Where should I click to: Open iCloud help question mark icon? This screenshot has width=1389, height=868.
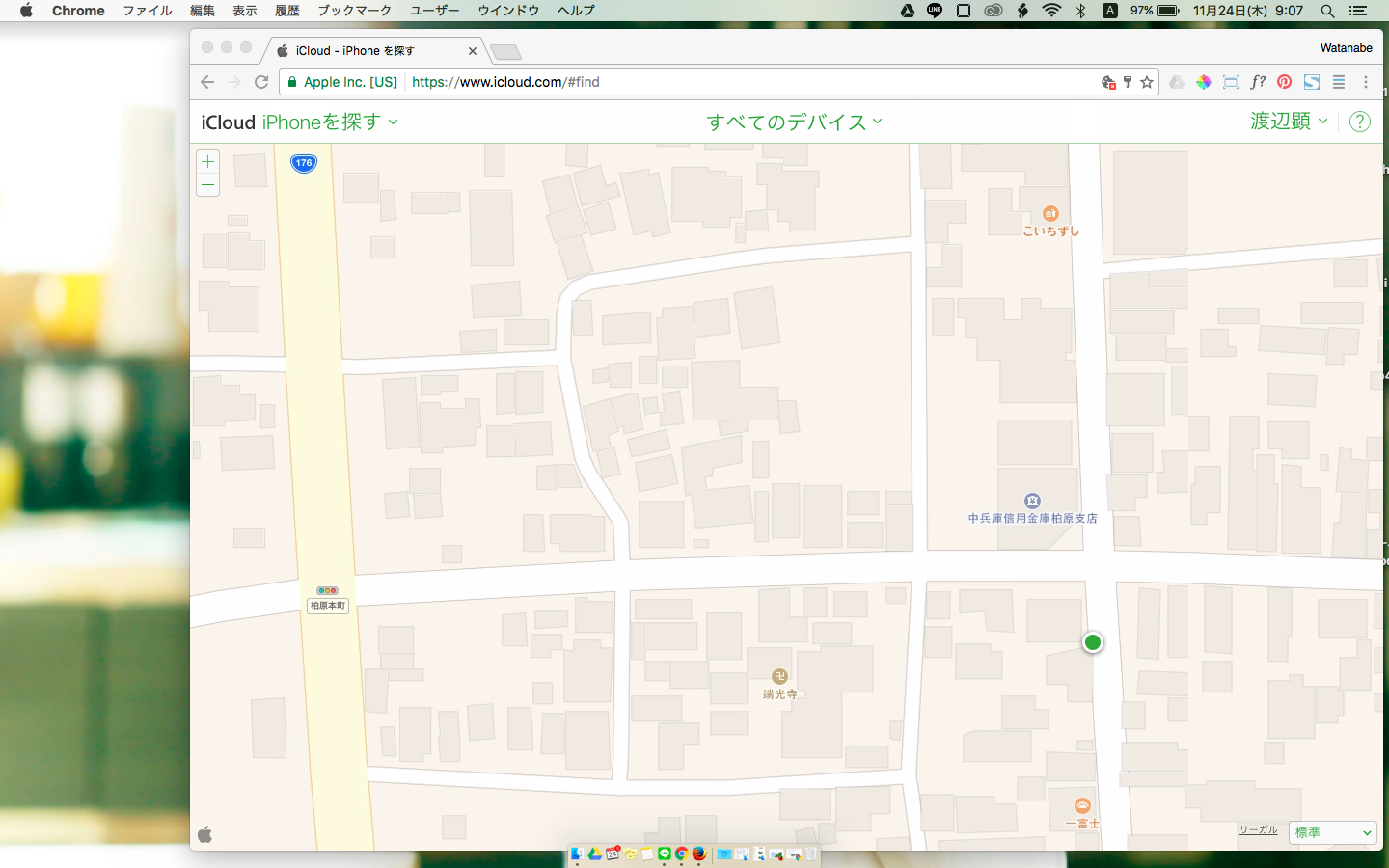point(1359,122)
